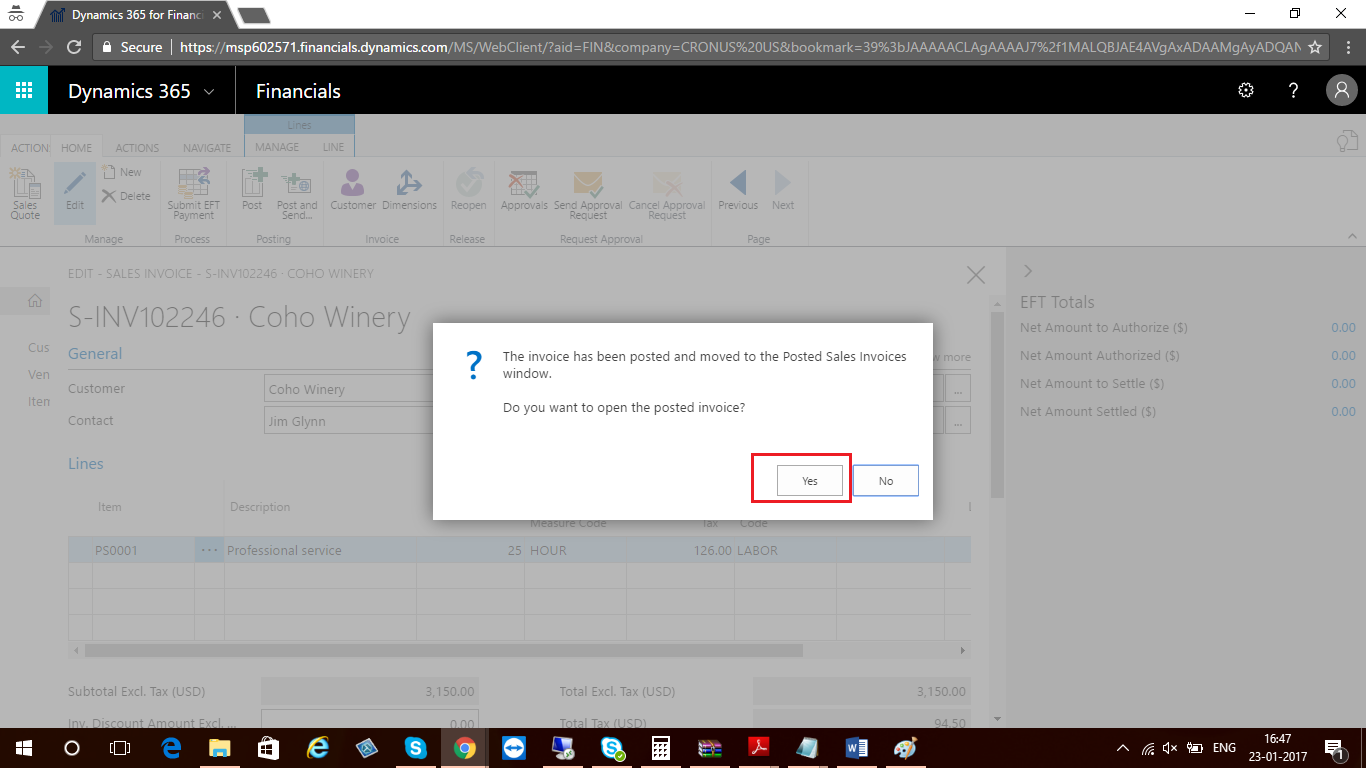Switch to the MANAGE lines tab
The image size is (1366, 768).
point(277,147)
